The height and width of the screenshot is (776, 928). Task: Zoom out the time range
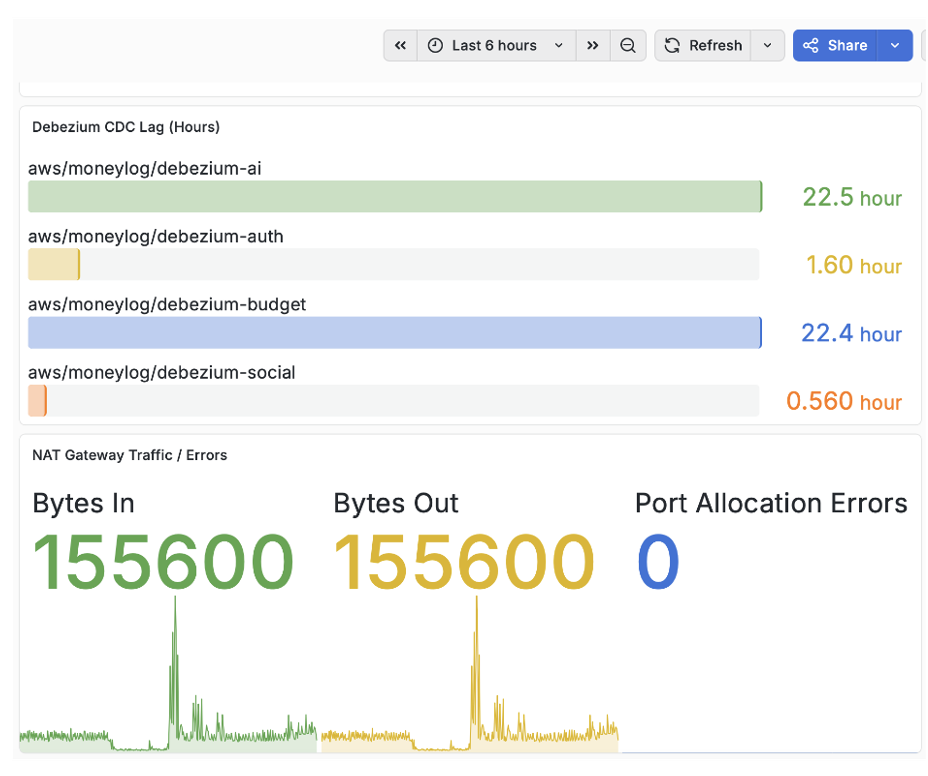pyautogui.click(x=628, y=46)
